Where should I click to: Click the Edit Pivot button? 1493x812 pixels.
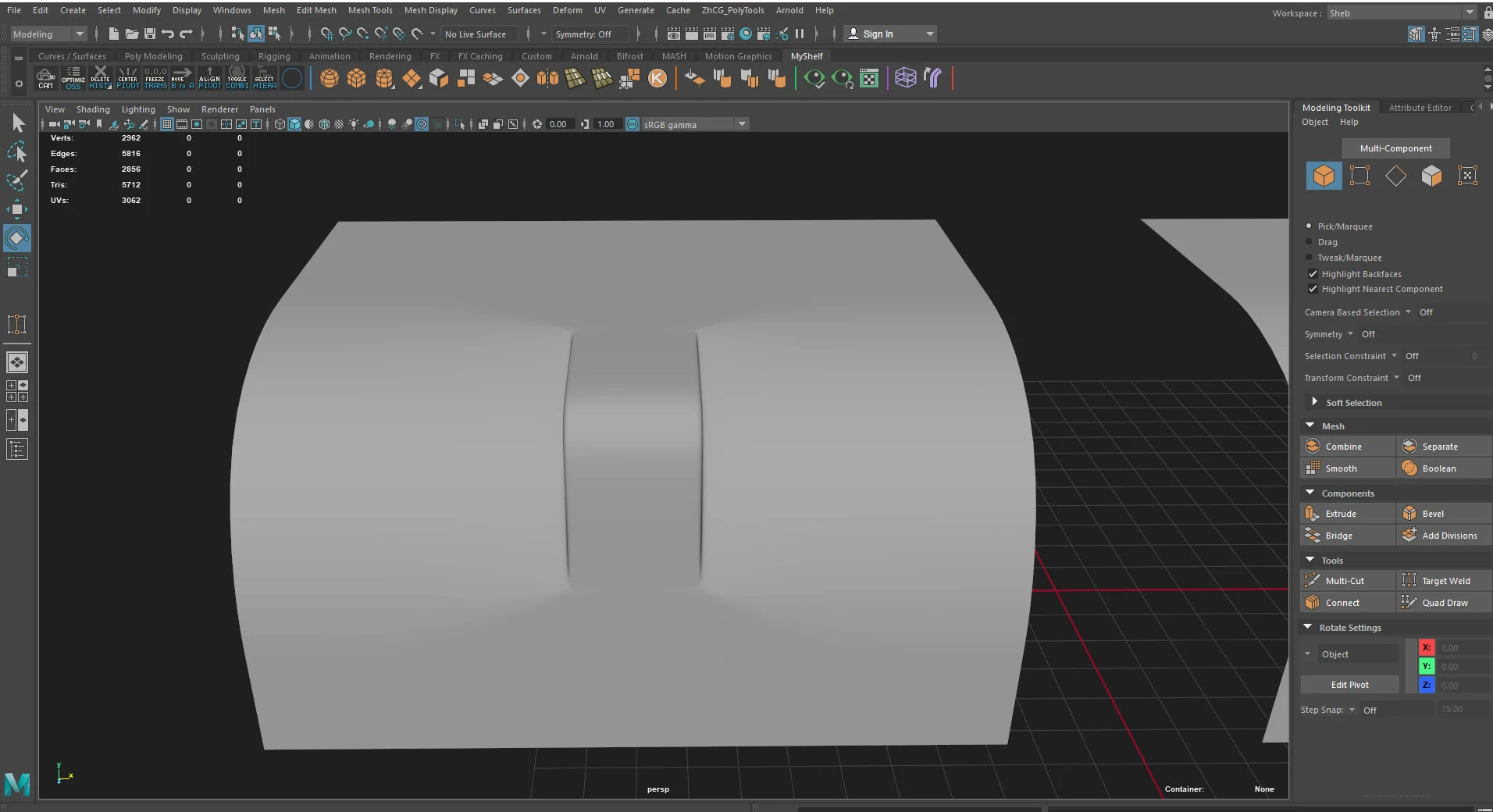click(1349, 685)
